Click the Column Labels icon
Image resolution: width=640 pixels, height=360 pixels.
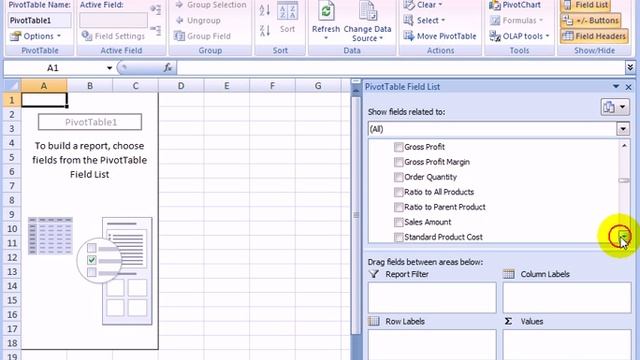coord(509,274)
